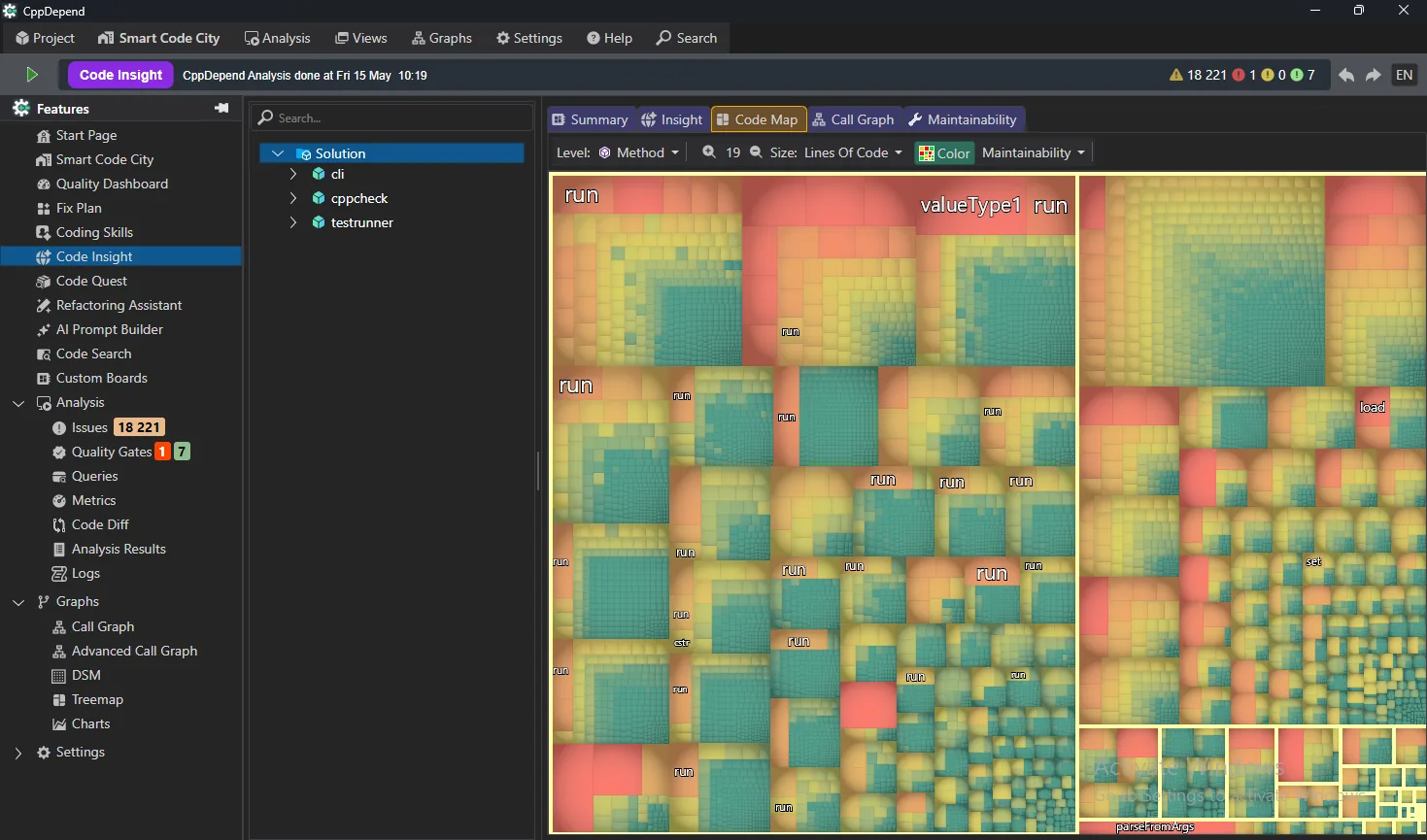
Task: Collapse the Solution tree node
Action: coord(278,153)
